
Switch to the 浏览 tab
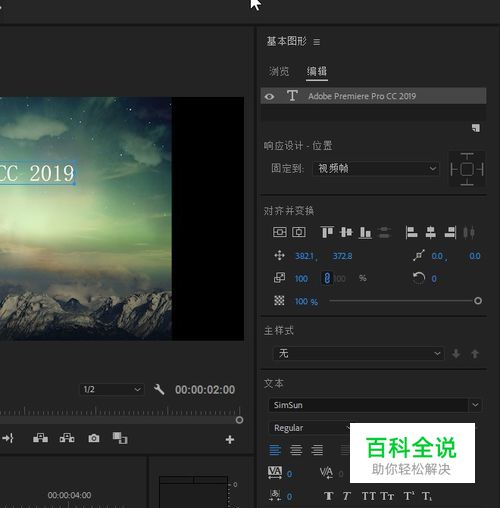coord(279,71)
